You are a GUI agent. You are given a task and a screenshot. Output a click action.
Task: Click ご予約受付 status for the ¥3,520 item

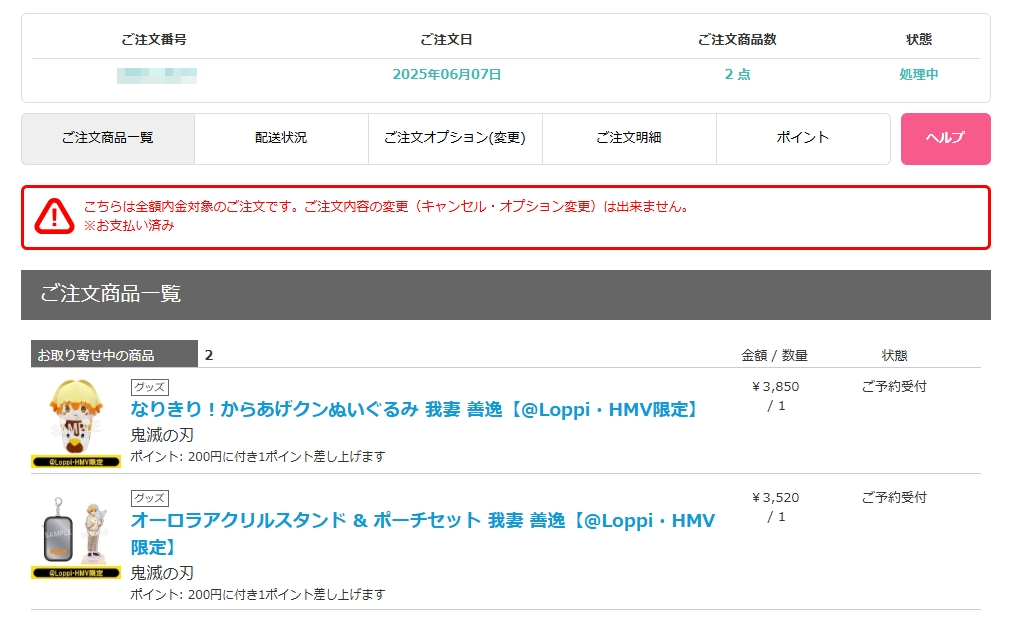pos(894,498)
